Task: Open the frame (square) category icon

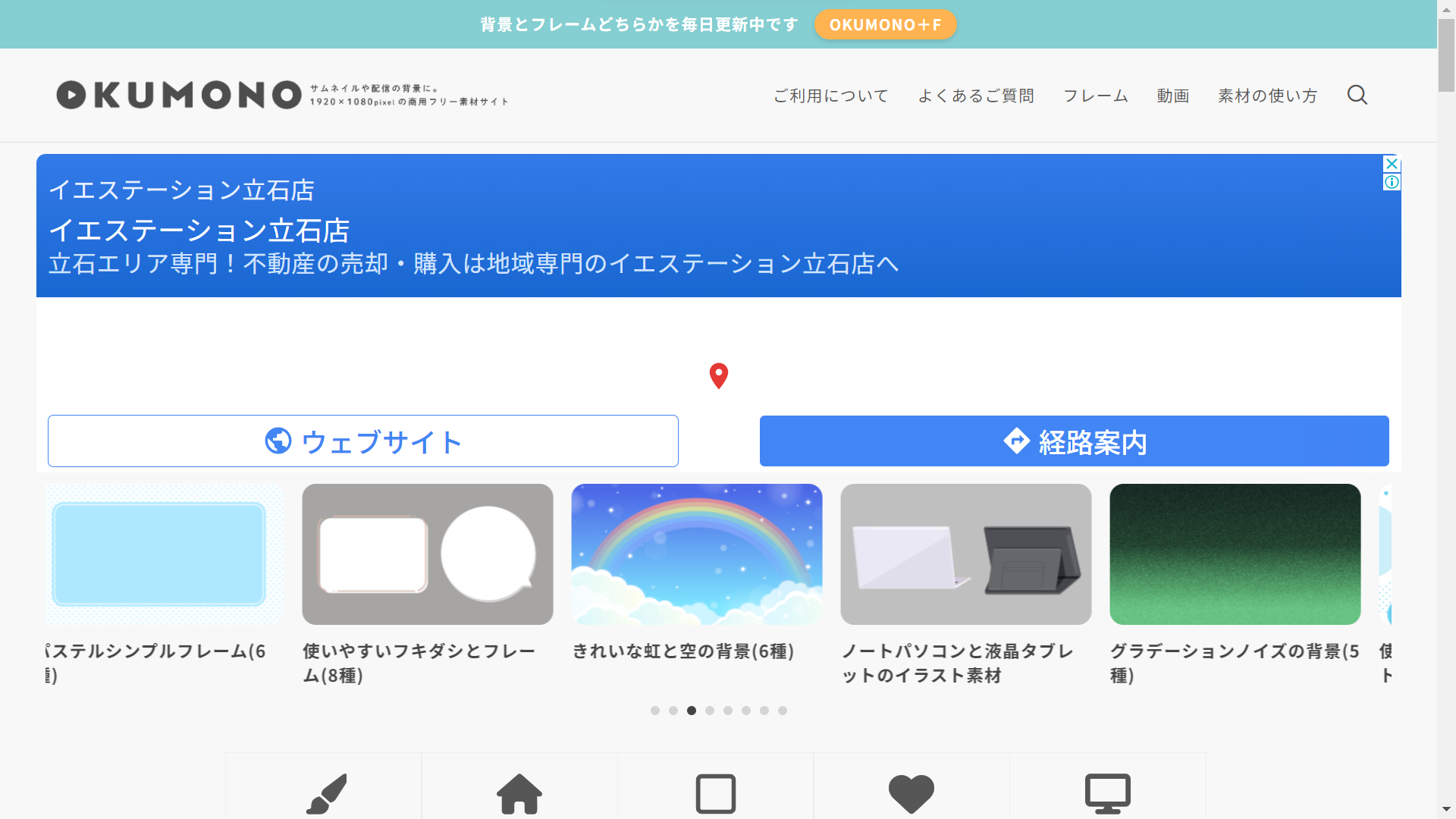Action: coord(715,793)
